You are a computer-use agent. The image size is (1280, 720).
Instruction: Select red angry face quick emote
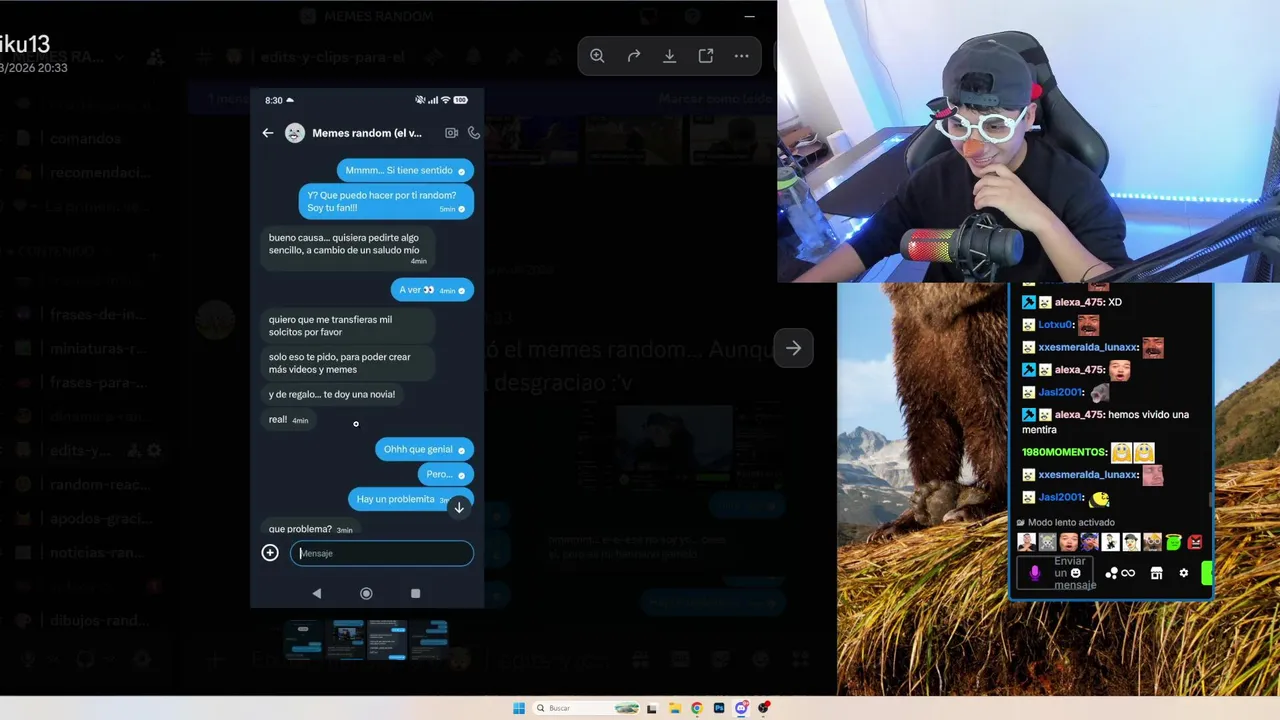pyautogui.click(x=1194, y=542)
